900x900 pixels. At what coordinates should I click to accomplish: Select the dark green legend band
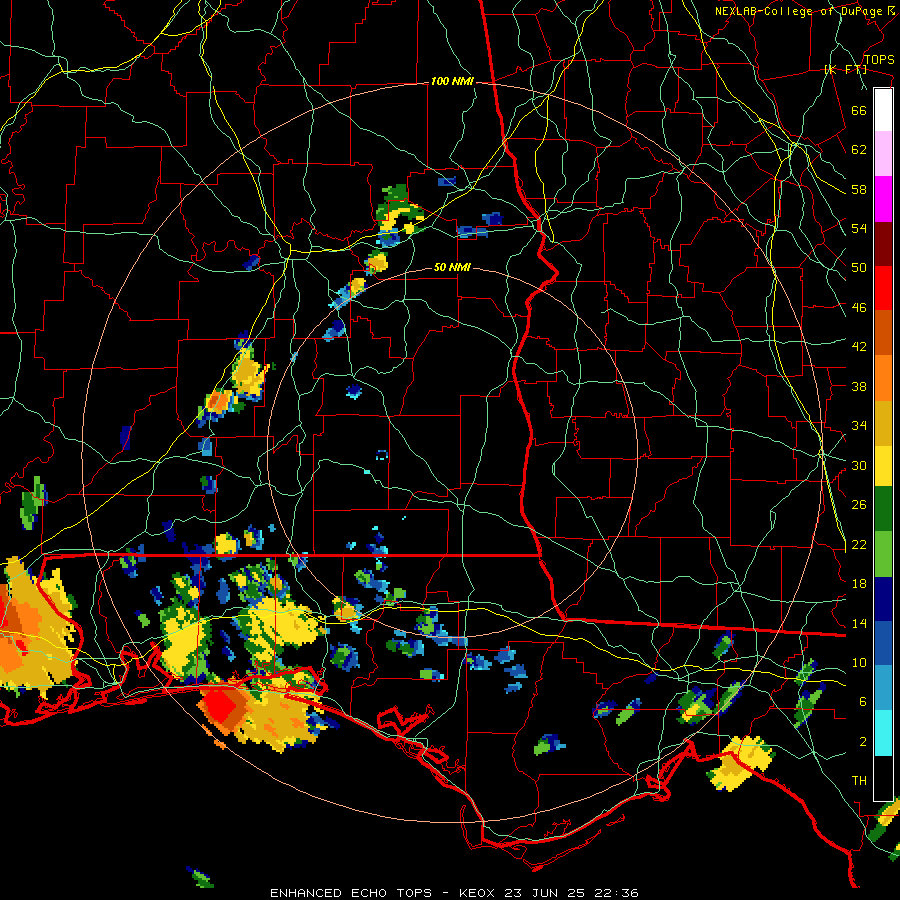pyautogui.click(x=883, y=509)
